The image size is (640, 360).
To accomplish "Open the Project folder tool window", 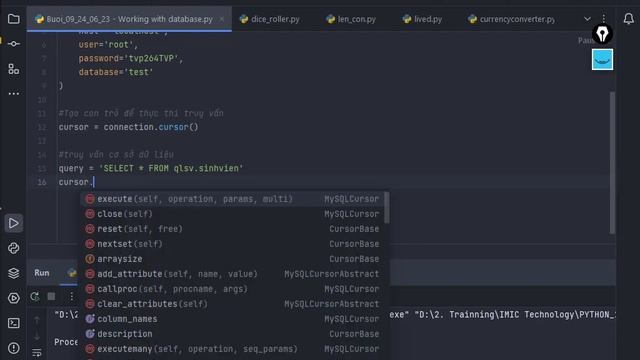I will tap(13, 19).
